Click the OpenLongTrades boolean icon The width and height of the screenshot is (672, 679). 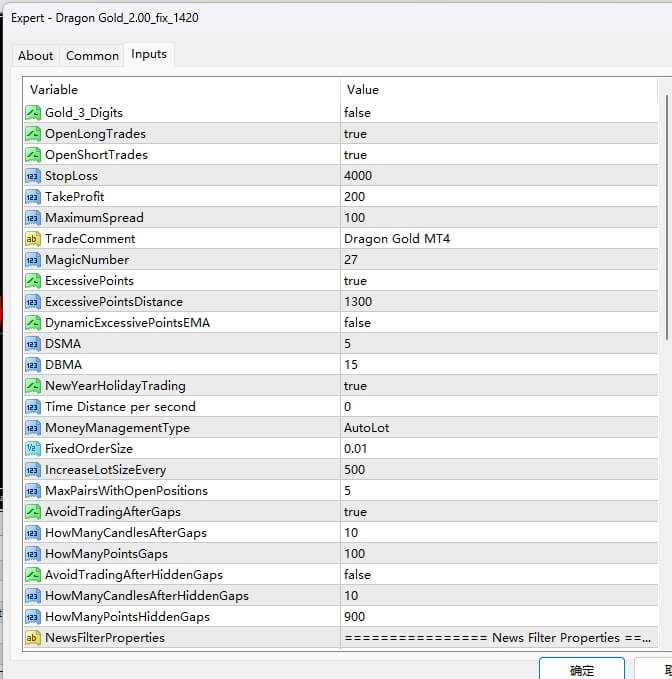point(33,134)
